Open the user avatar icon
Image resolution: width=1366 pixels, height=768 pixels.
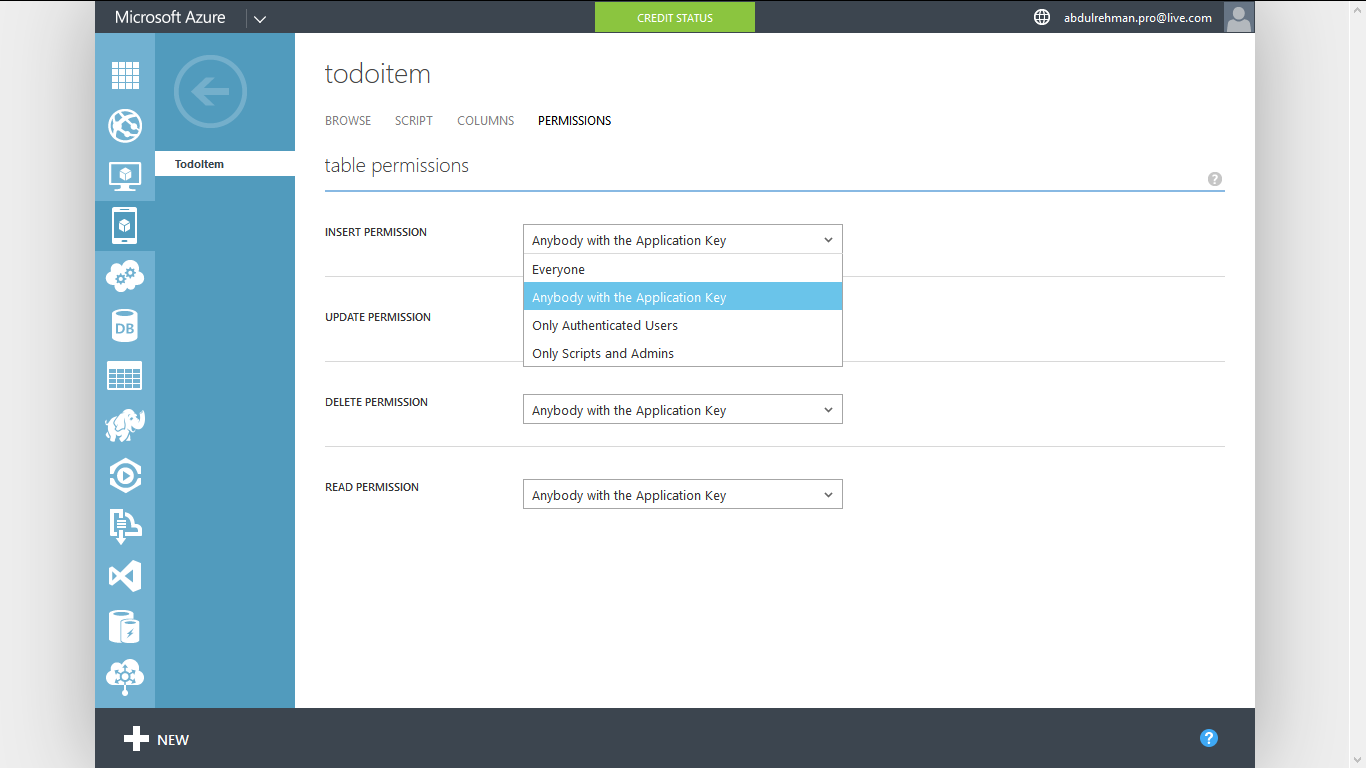tap(1239, 17)
